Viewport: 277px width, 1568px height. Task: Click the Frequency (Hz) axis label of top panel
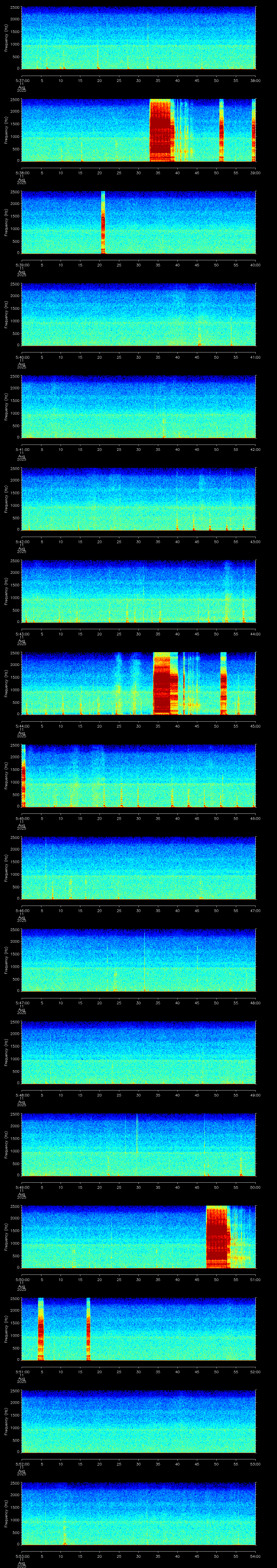6,38
